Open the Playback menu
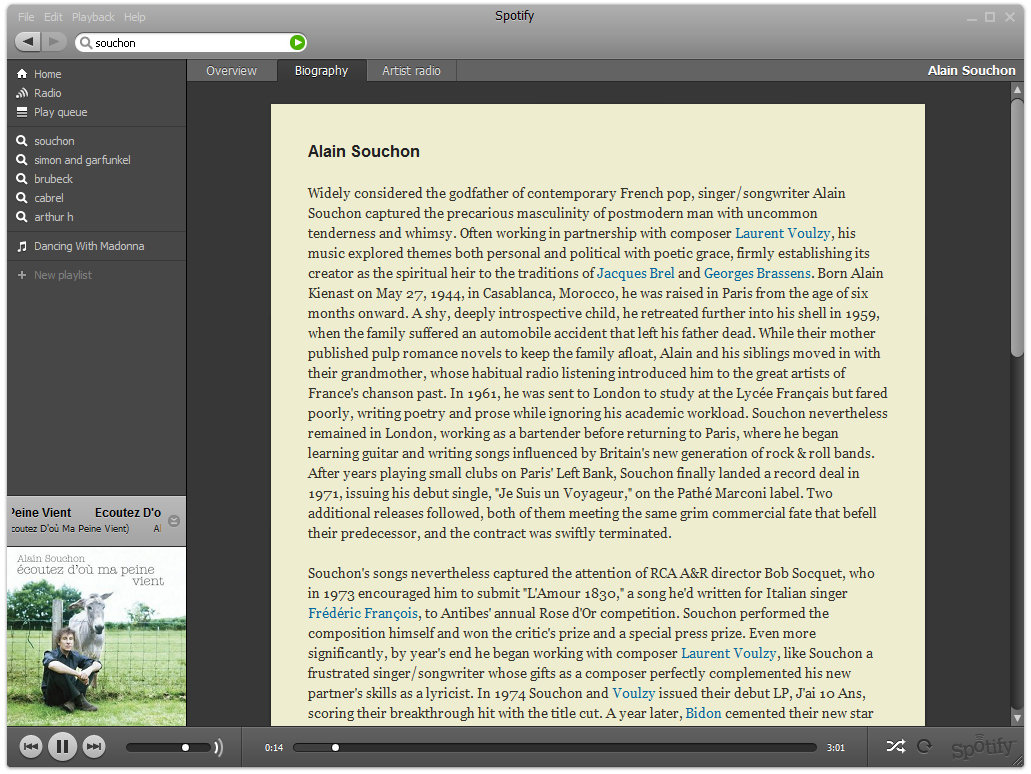Image resolution: width=1031 pixels, height=774 pixels. coord(93,17)
